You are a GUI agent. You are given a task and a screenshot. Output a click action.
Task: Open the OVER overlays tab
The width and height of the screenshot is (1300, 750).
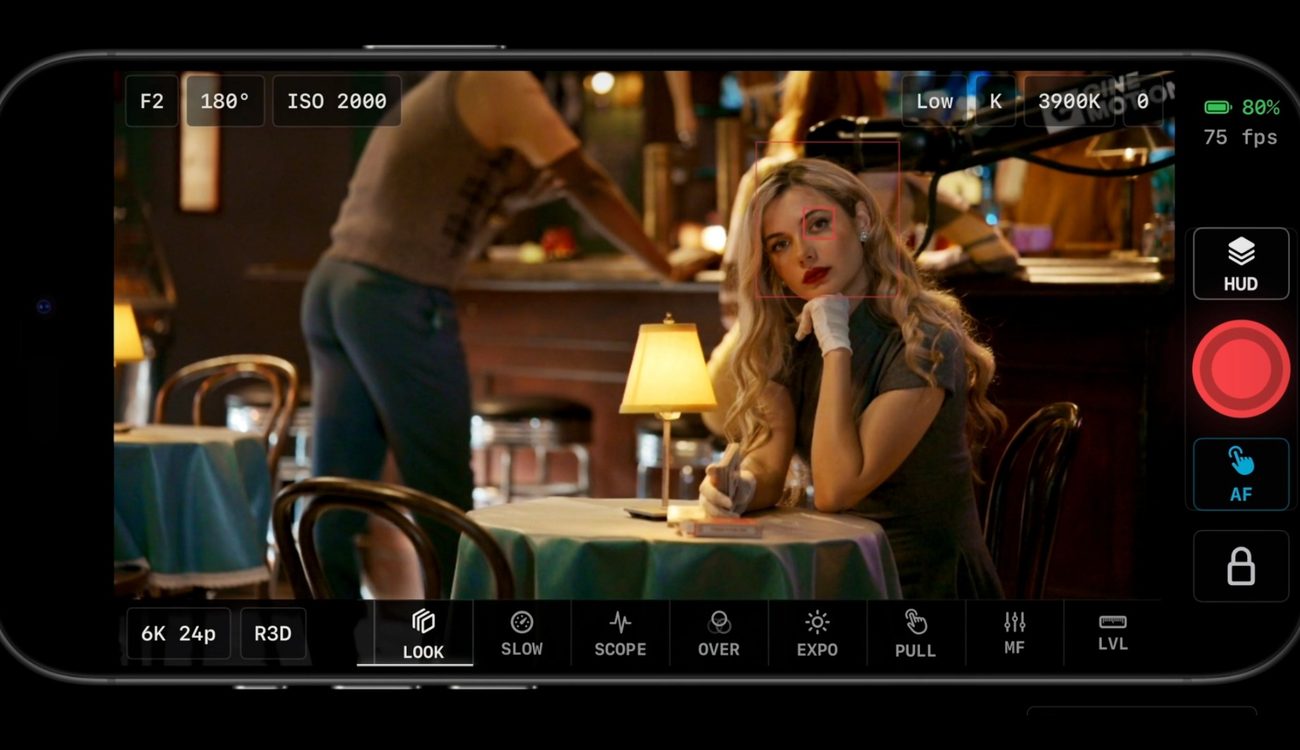pyautogui.click(x=718, y=634)
